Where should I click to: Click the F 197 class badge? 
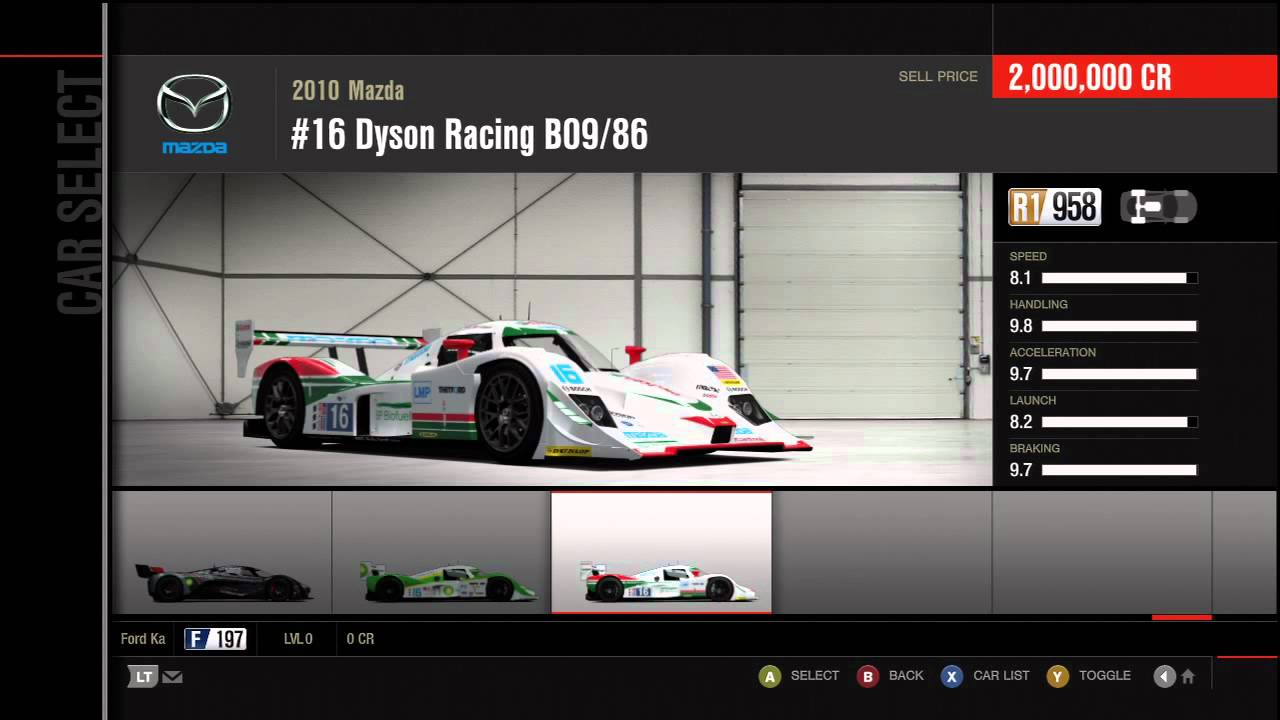pyautogui.click(x=215, y=639)
